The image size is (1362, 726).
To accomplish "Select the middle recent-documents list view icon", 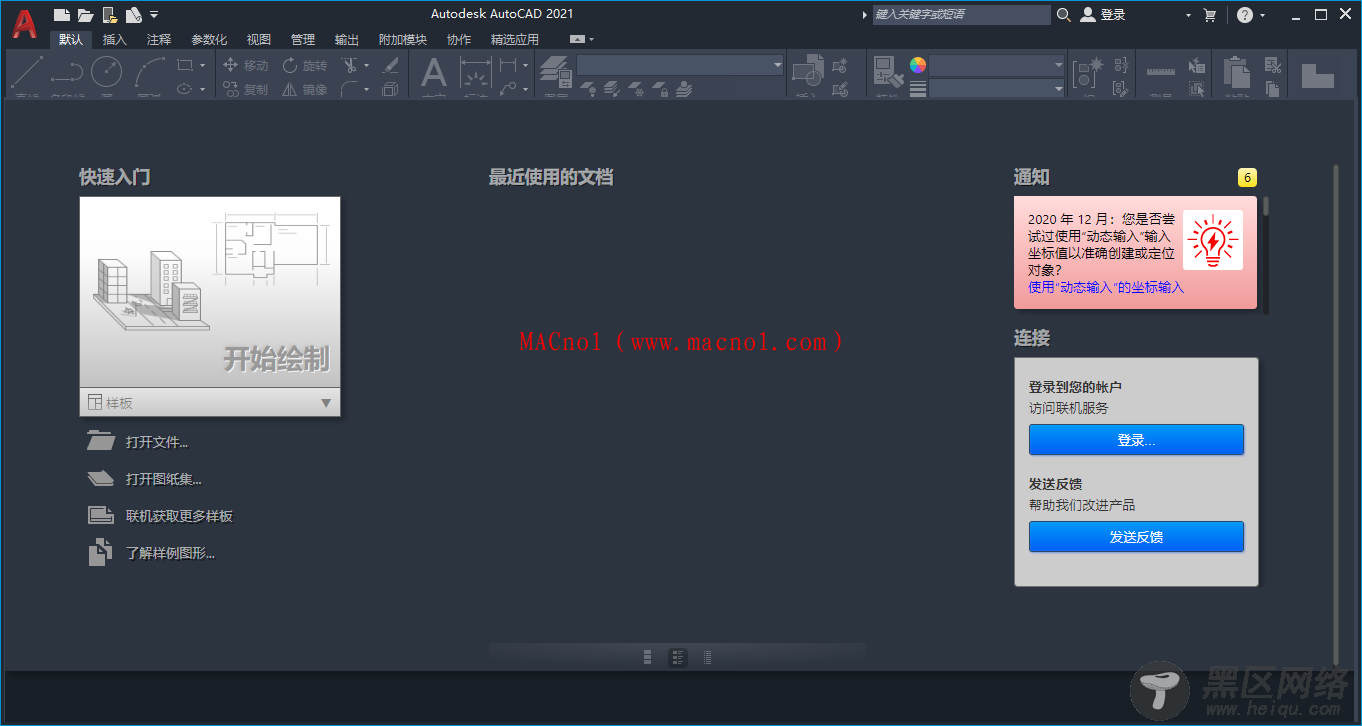I will tap(677, 657).
